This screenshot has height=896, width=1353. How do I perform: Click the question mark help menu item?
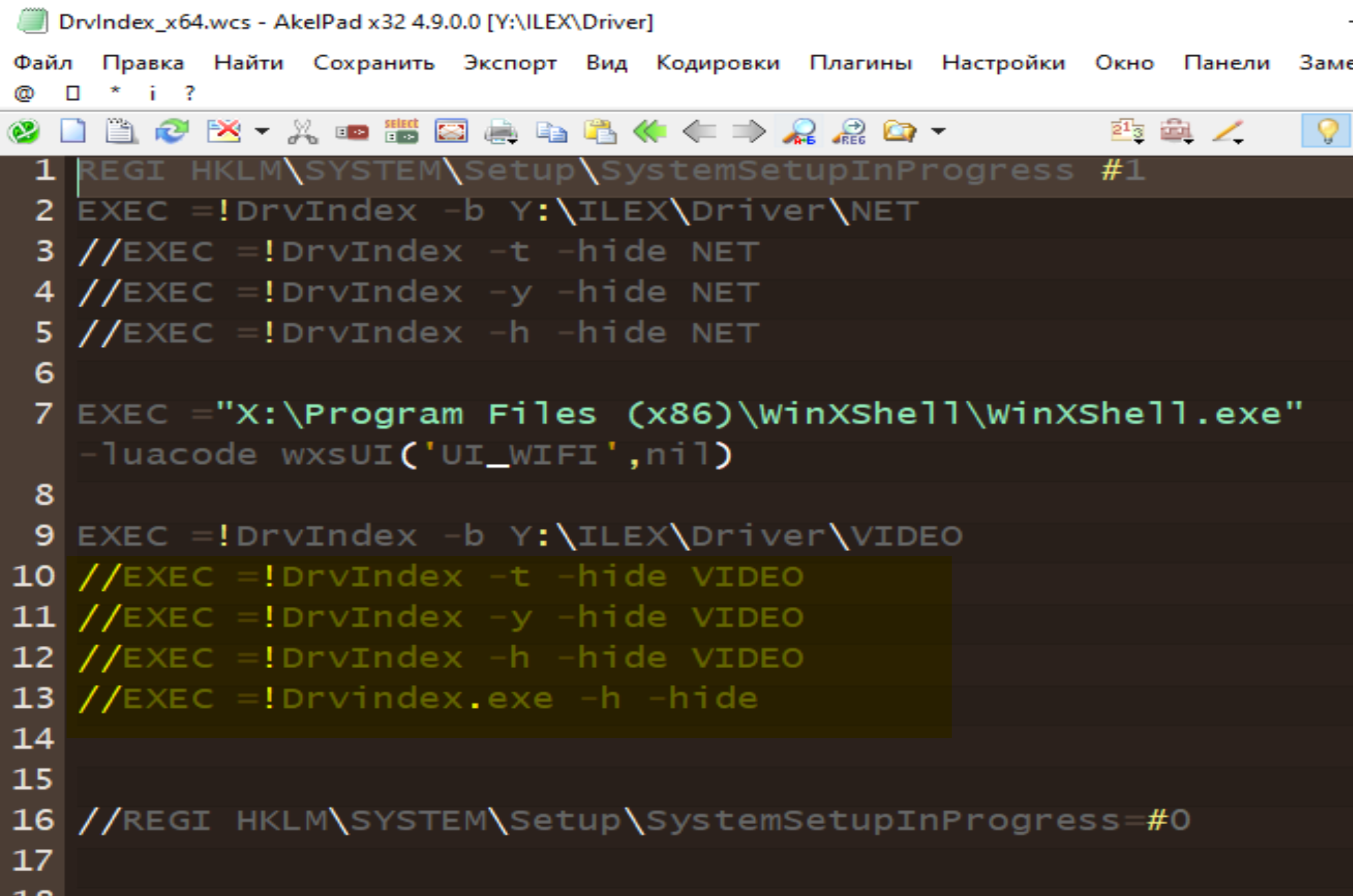pyautogui.click(x=190, y=93)
